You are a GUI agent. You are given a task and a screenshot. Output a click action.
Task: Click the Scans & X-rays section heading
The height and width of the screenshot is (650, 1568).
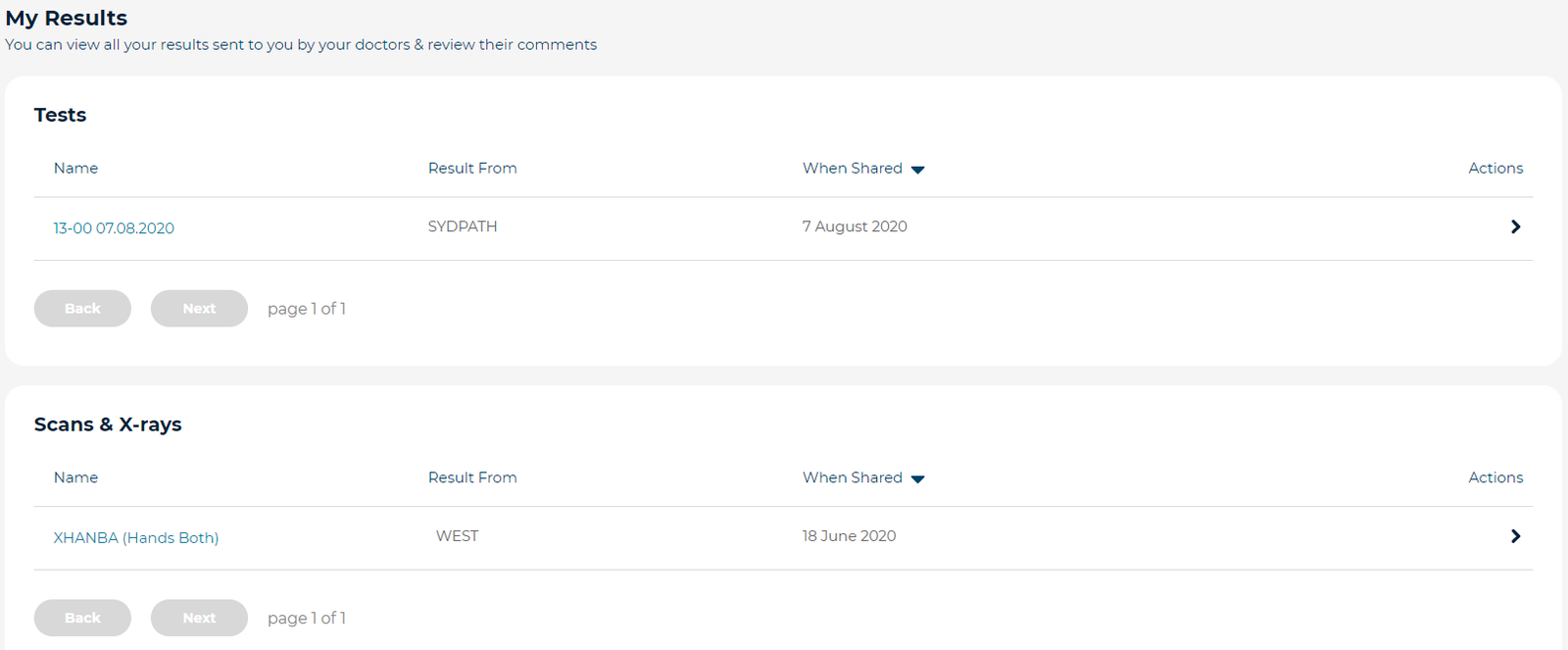(108, 425)
